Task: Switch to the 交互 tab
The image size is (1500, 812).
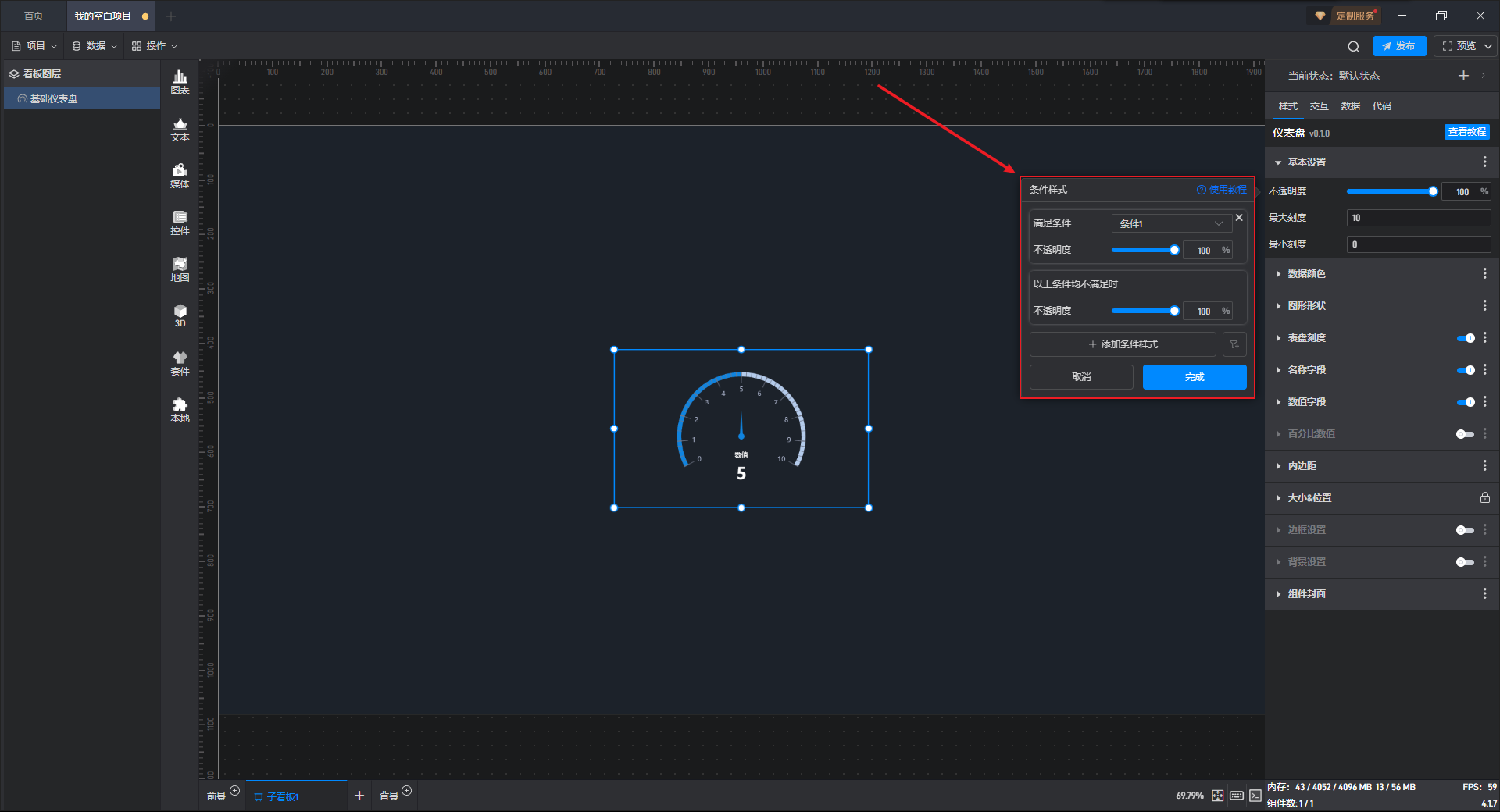Action: (1319, 106)
